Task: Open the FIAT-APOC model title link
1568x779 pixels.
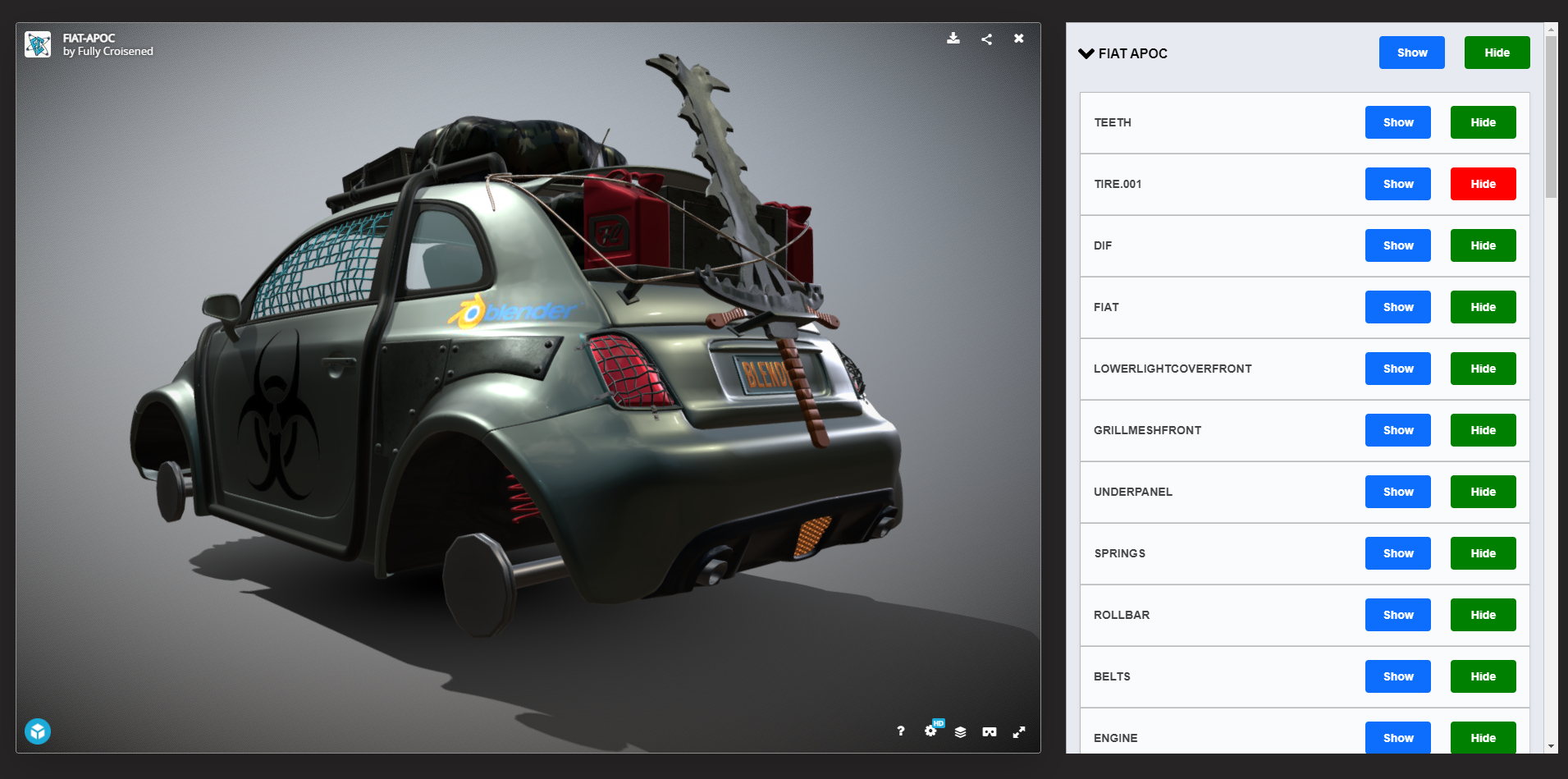Action: (x=89, y=38)
